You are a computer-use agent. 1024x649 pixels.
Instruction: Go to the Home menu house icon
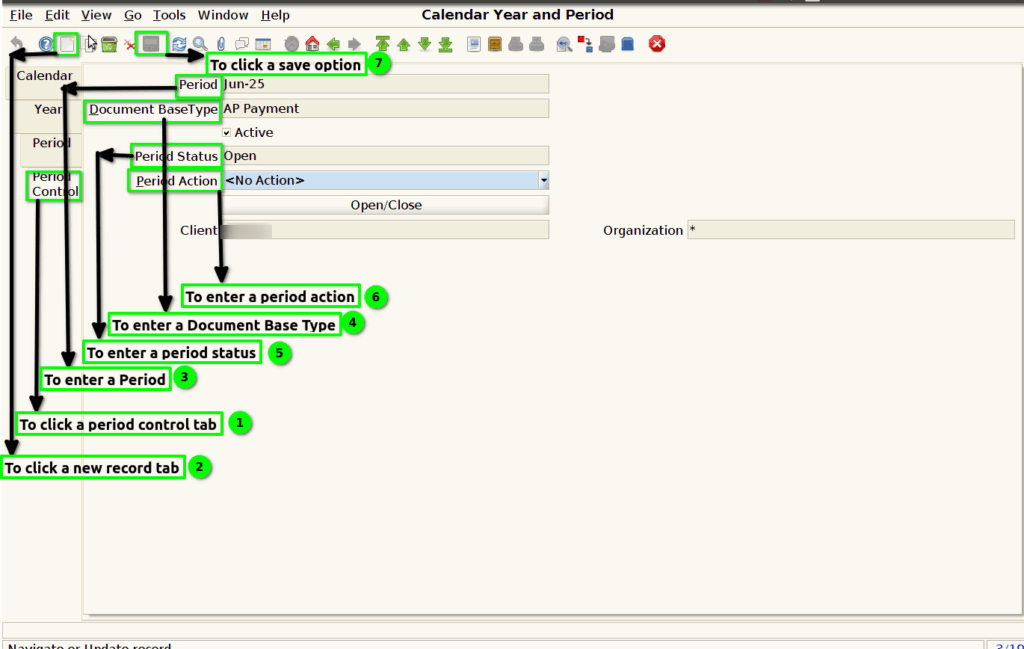312,44
